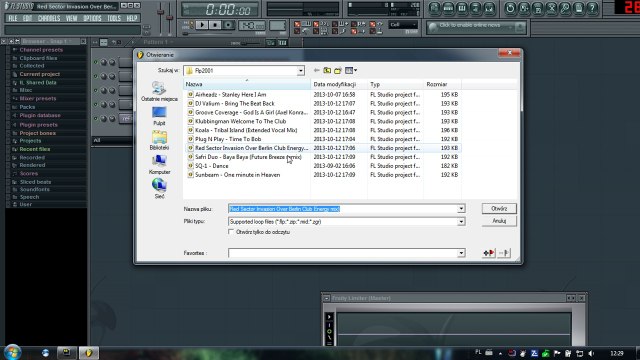Toggle third channel's green mute LED

(96, 90)
